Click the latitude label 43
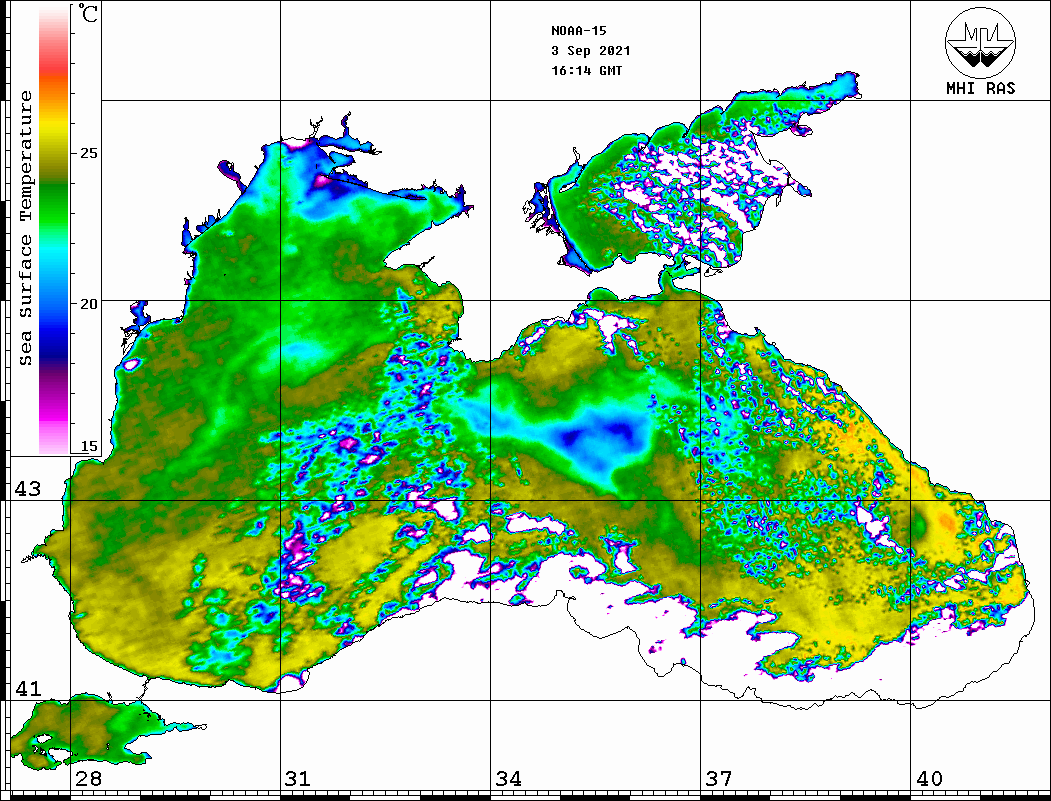1051x801 pixels. pyautogui.click(x=28, y=489)
